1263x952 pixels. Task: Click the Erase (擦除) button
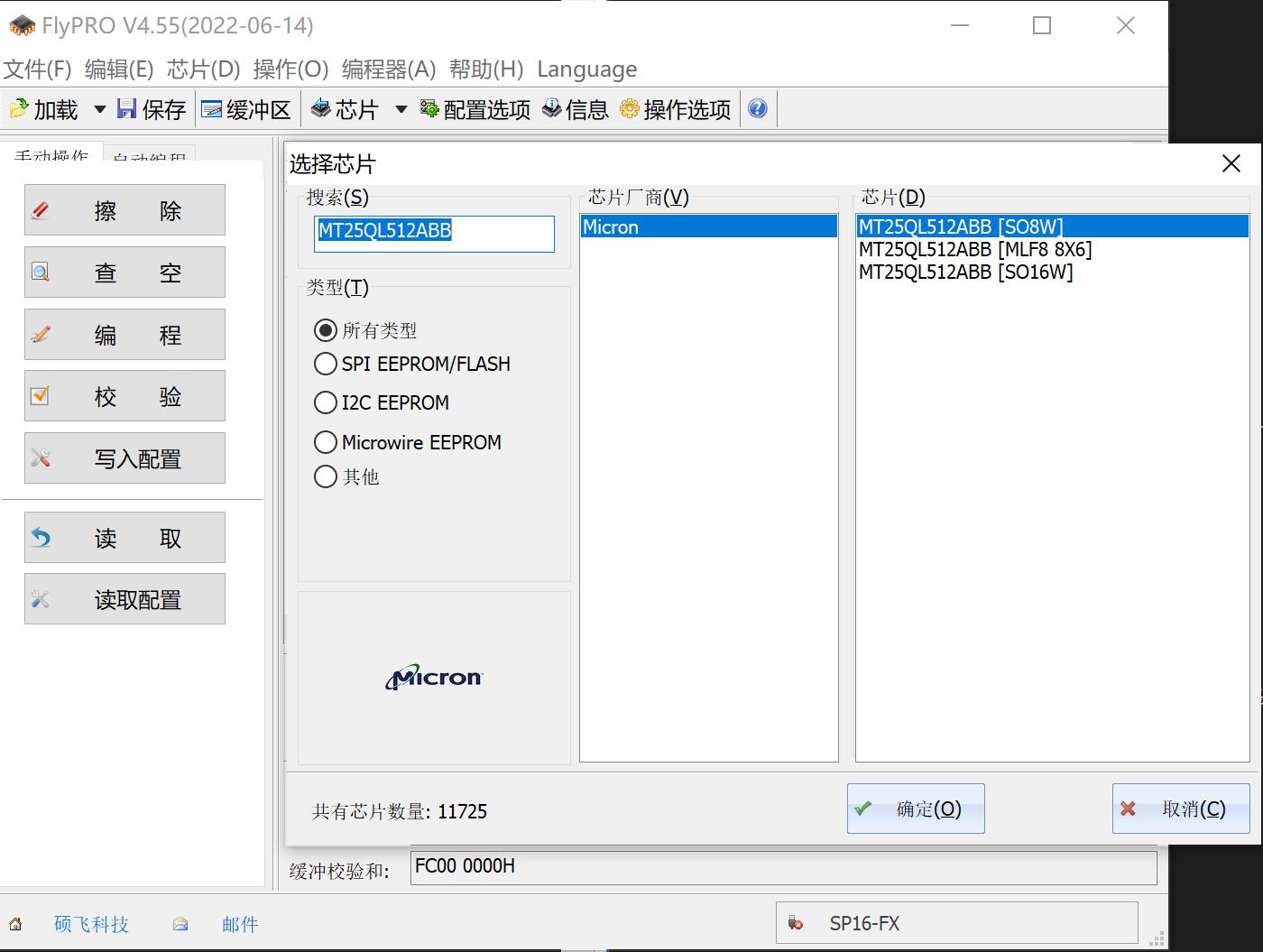pos(124,209)
